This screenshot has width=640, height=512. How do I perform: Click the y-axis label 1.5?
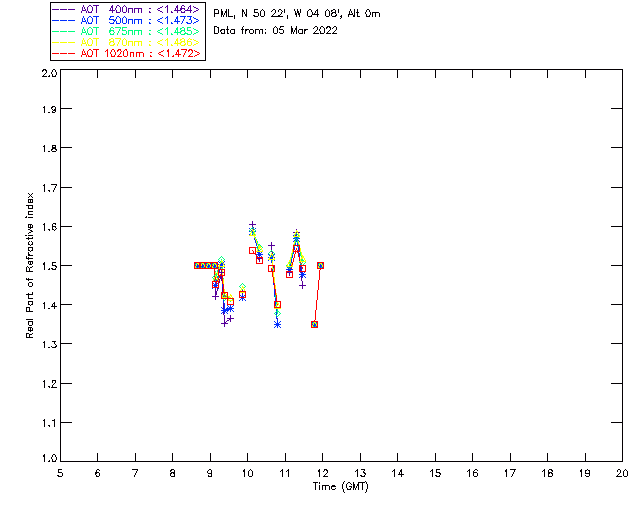49,266
